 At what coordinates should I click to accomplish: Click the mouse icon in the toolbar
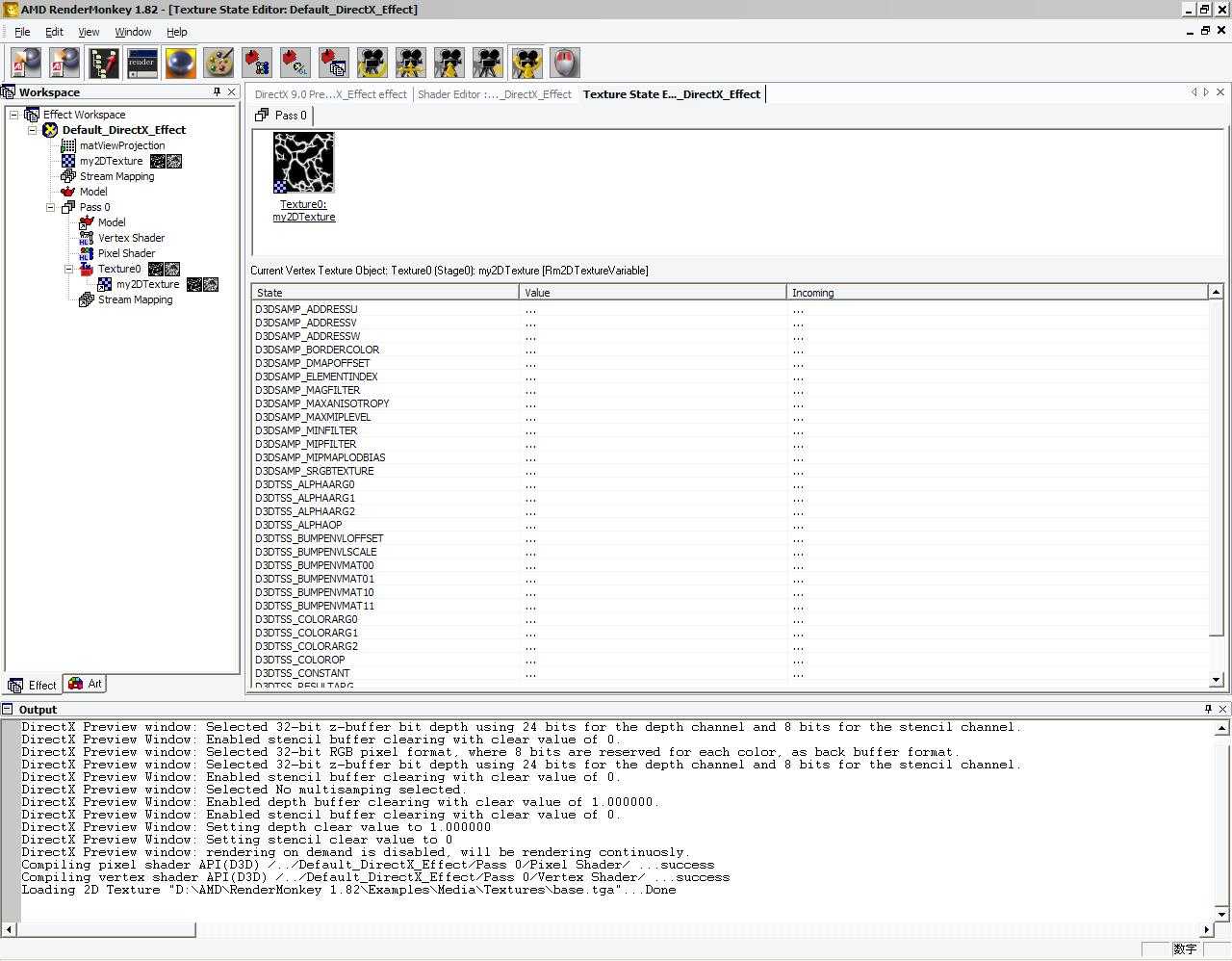[x=565, y=63]
